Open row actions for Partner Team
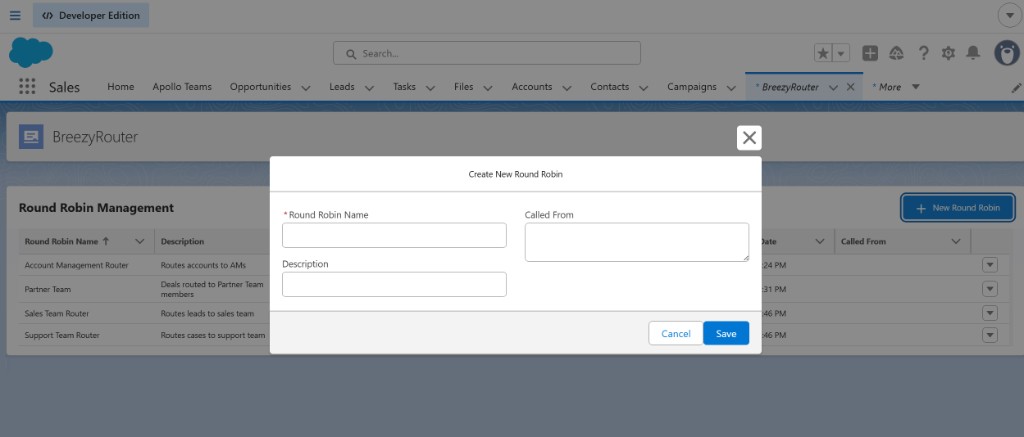Screen dimensions: 1024x437 990,289
